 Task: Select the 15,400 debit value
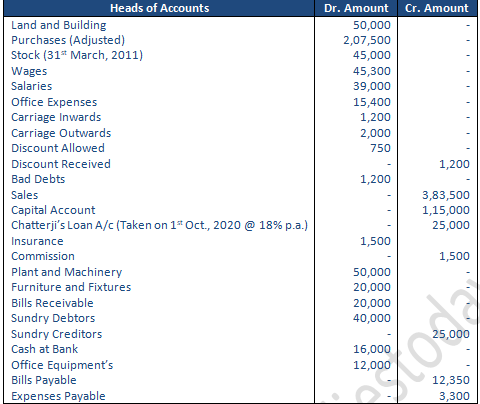(372, 102)
